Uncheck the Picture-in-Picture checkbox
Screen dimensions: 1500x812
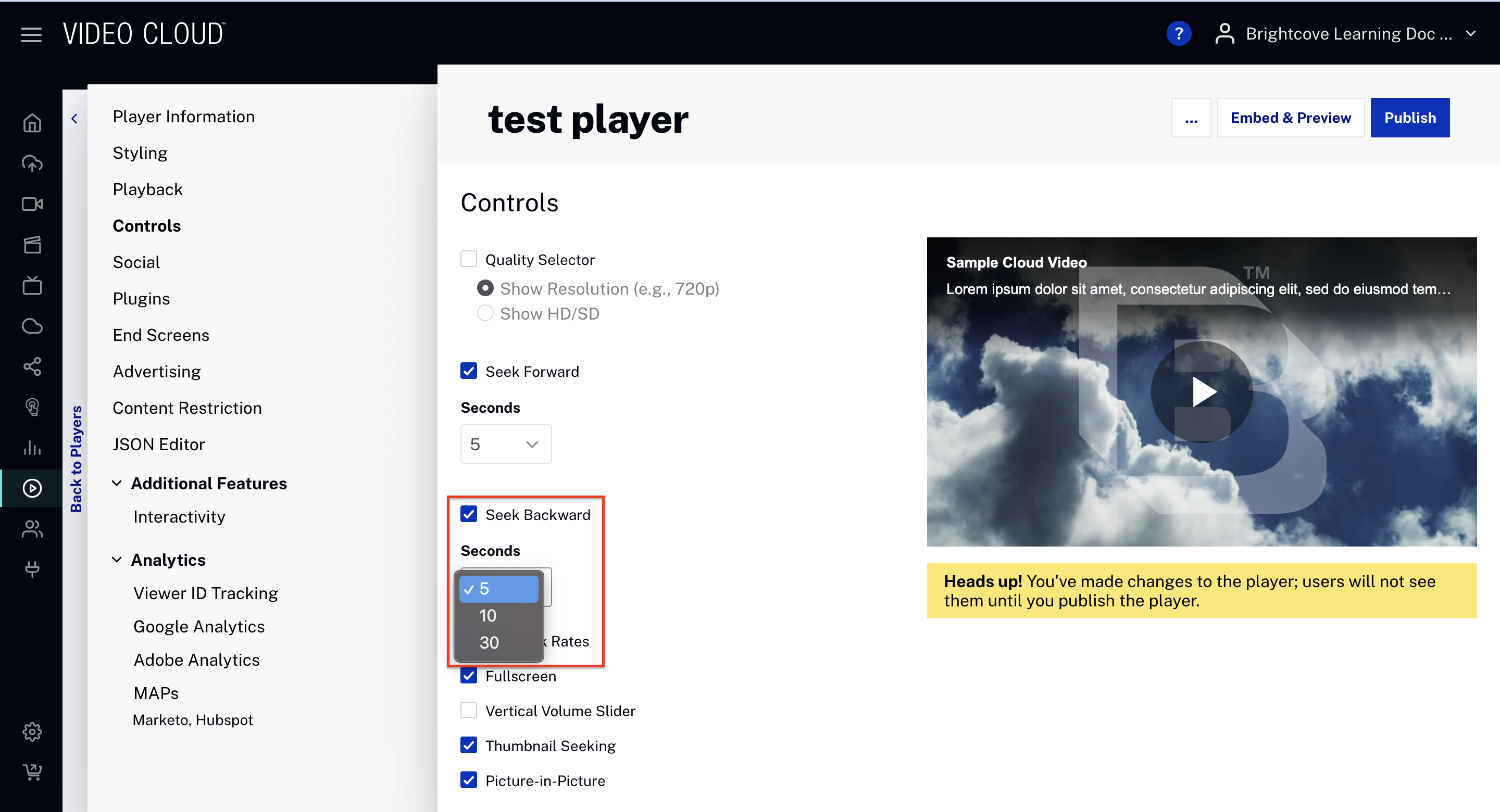click(x=469, y=780)
